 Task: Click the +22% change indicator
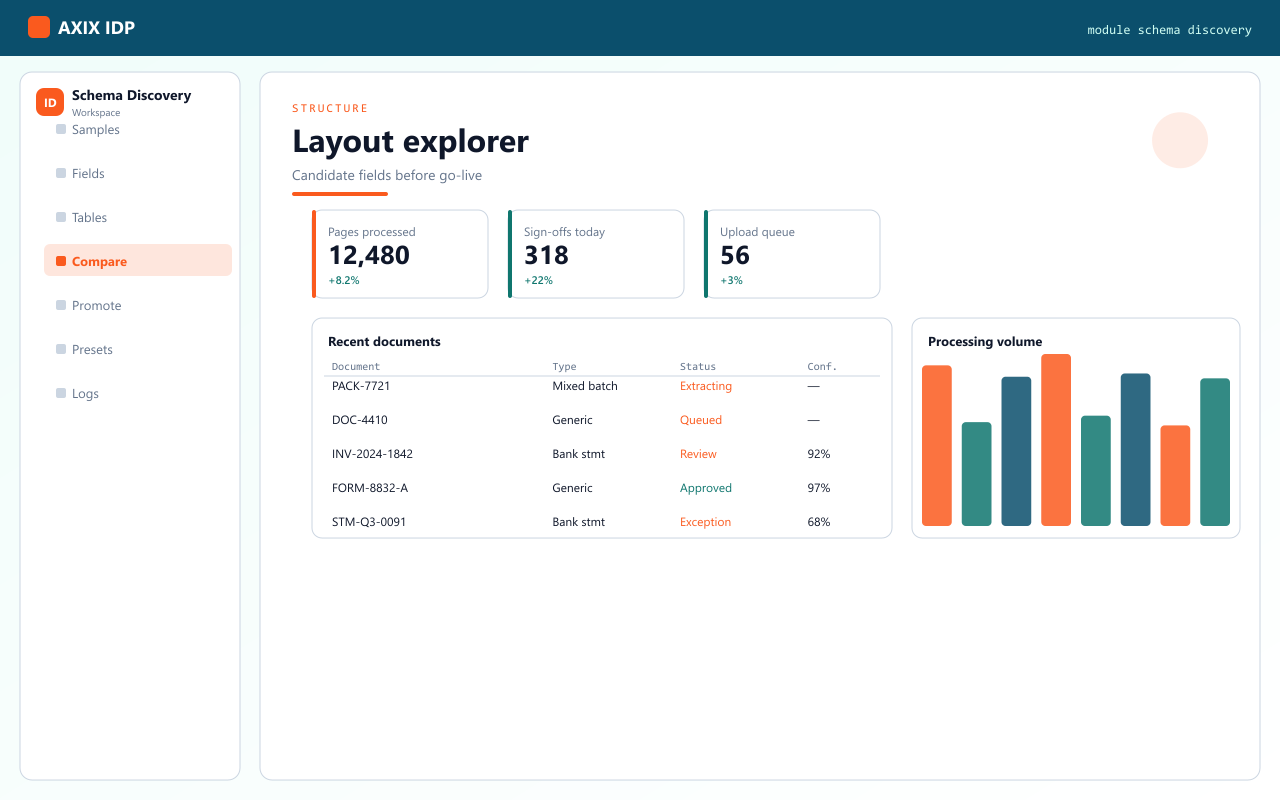click(x=538, y=281)
